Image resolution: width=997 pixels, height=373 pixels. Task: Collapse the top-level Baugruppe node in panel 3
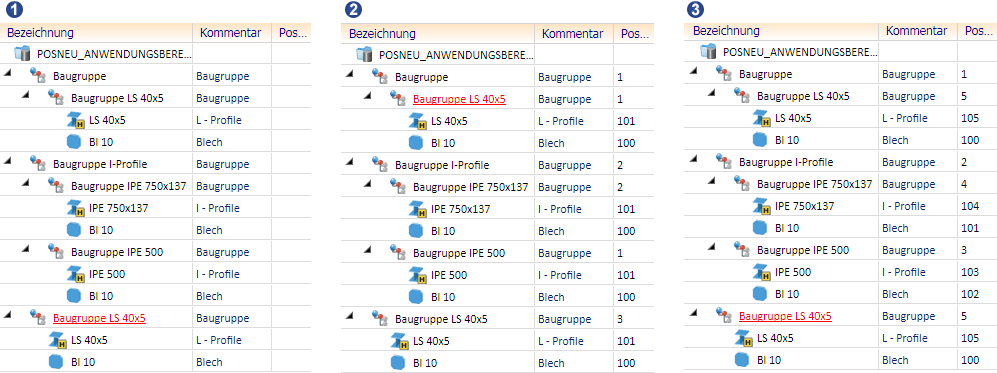pyautogui.click(x=693, y=71)
